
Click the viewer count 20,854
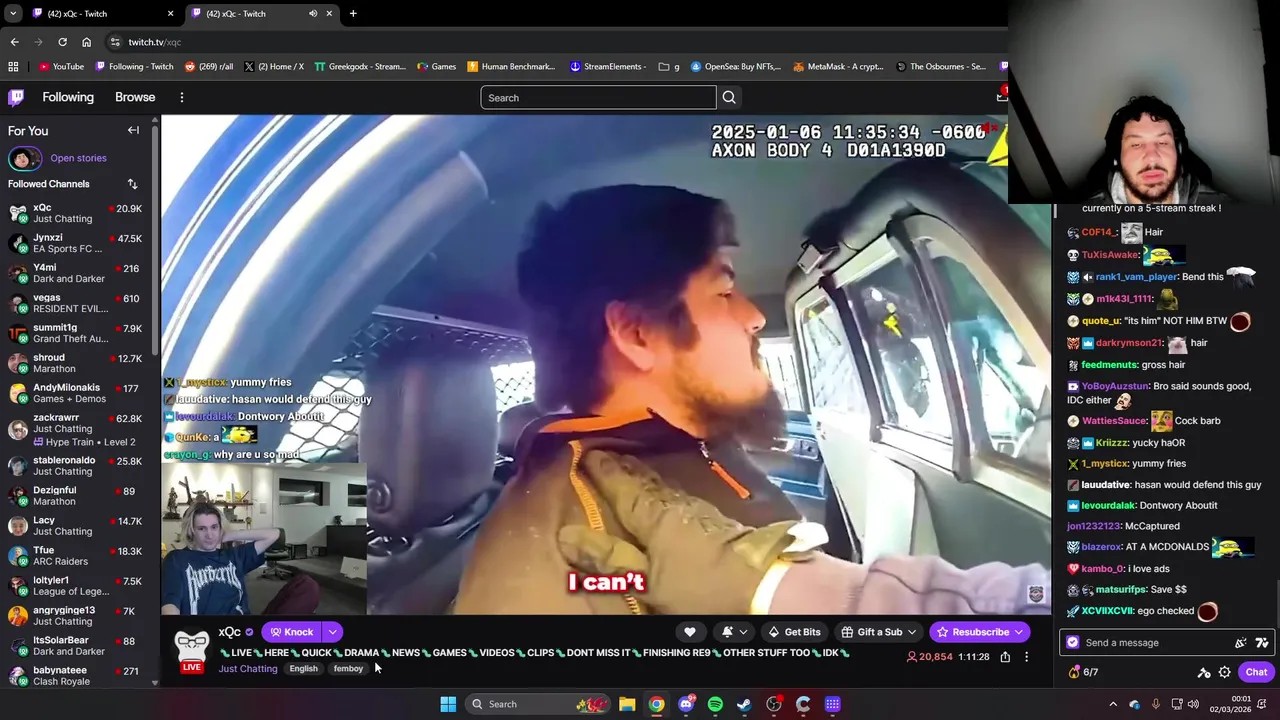929,657
